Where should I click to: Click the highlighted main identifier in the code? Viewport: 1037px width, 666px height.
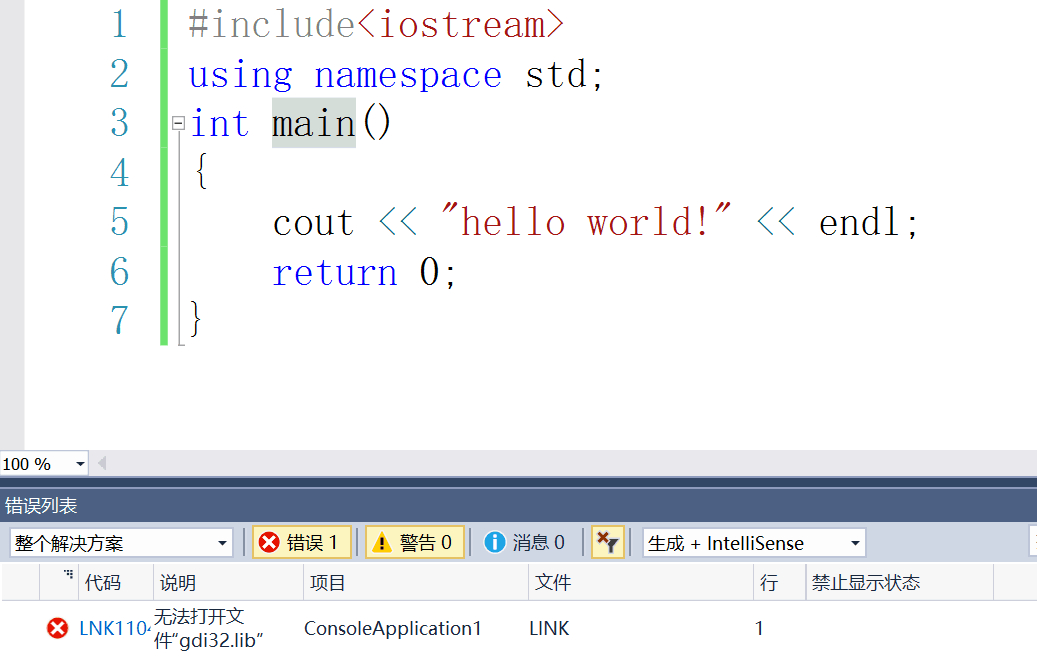(313, 123)
